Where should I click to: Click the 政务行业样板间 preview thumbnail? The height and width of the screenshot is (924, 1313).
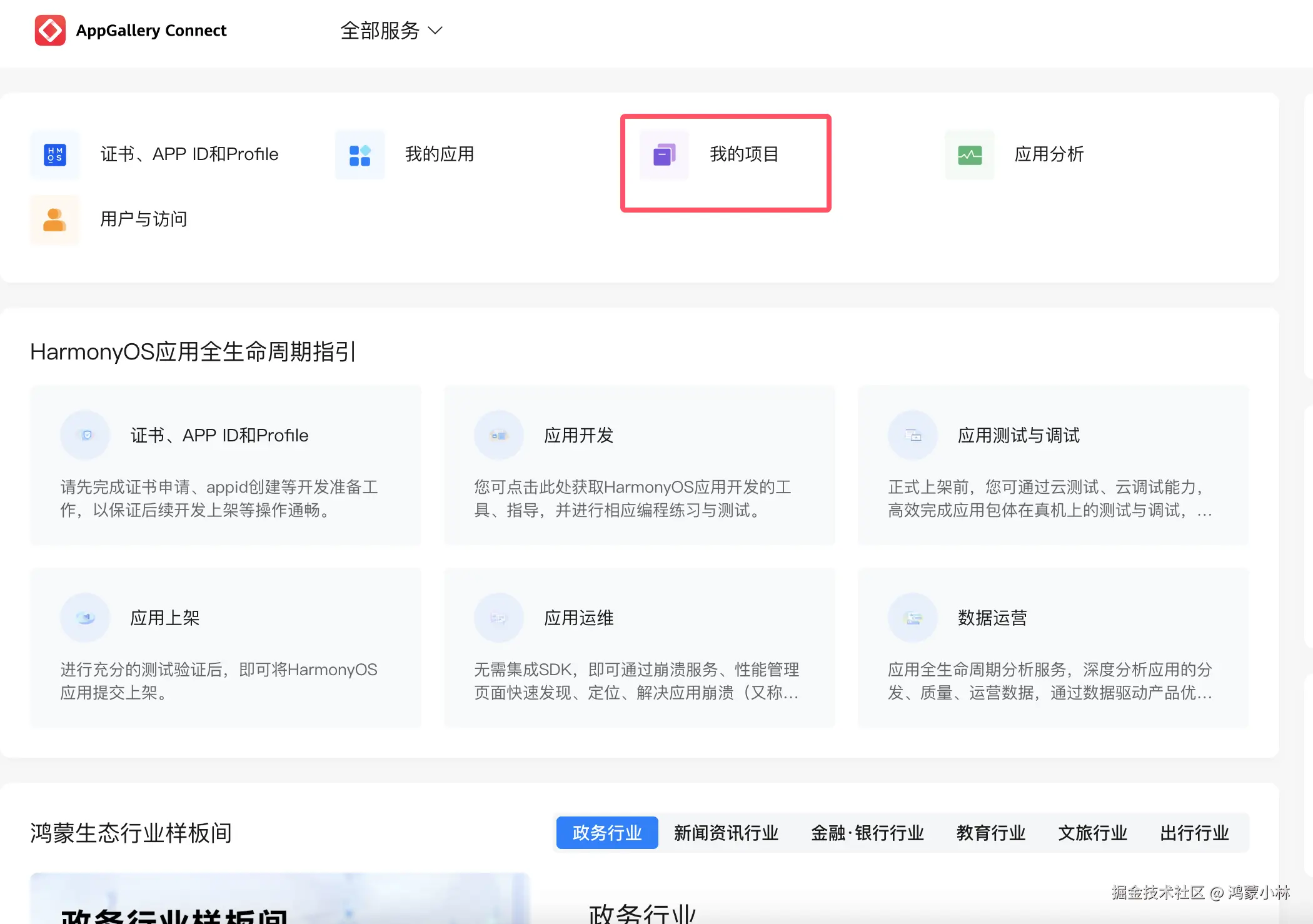(x=279, y=898)
